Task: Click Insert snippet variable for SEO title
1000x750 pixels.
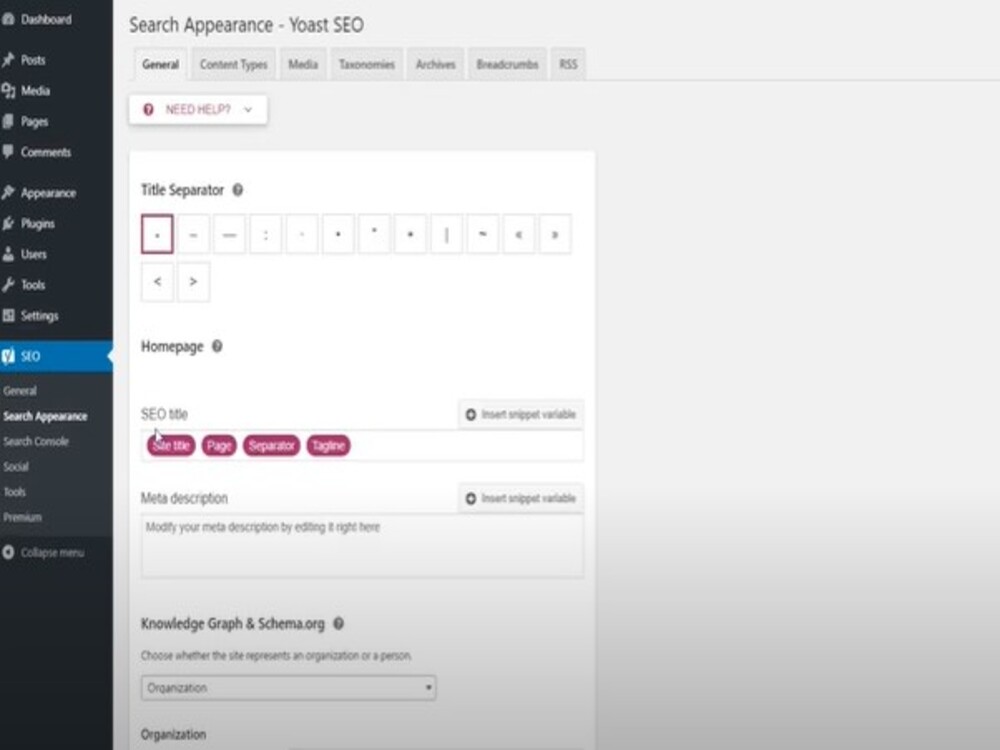Action: pos(520,413)
